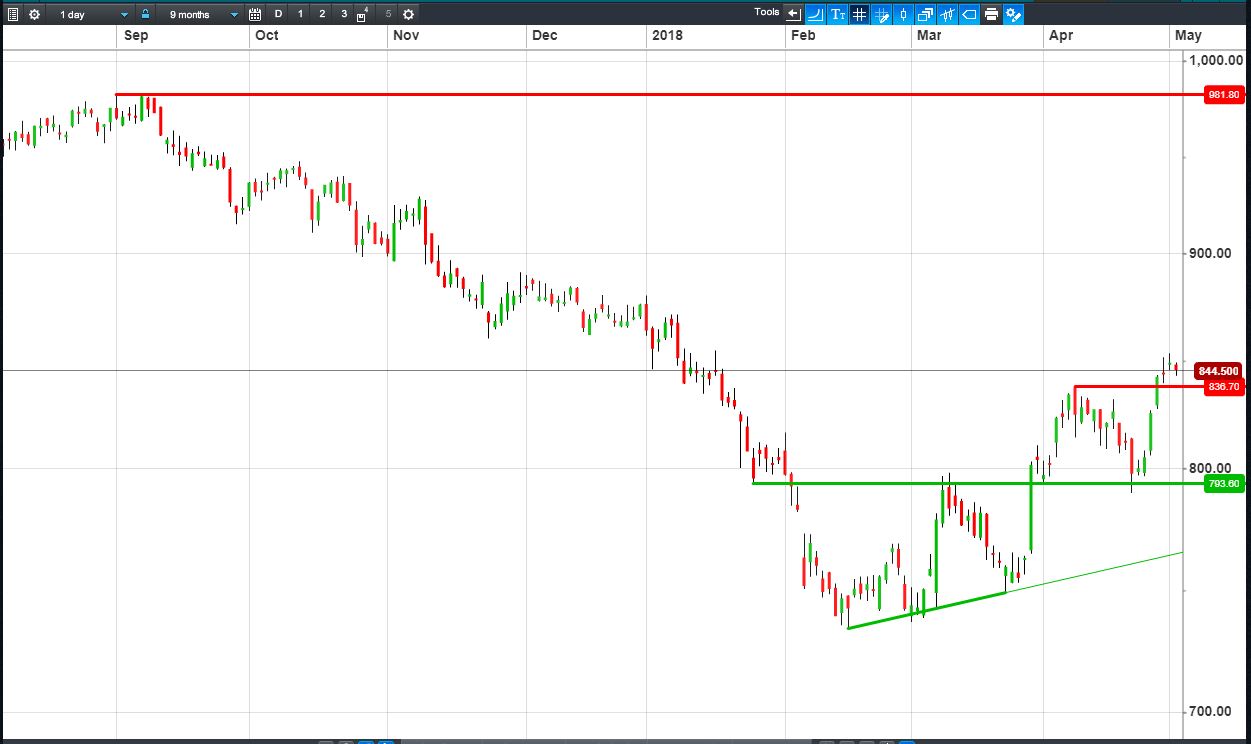Click the 836.70 red price label

1224,386
